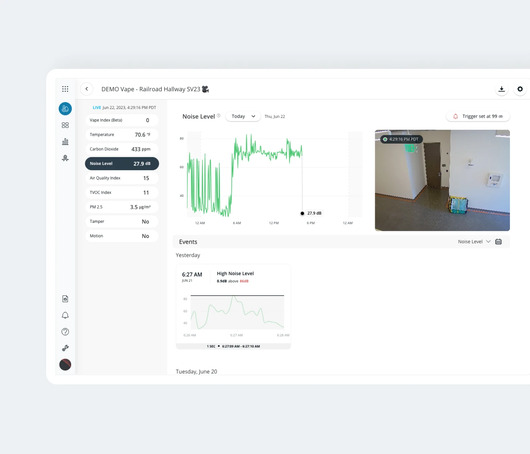The height and width of the screenshot is (454, 530).
Task: Select the Noise Level sensor reading
Action: [122, 164]
